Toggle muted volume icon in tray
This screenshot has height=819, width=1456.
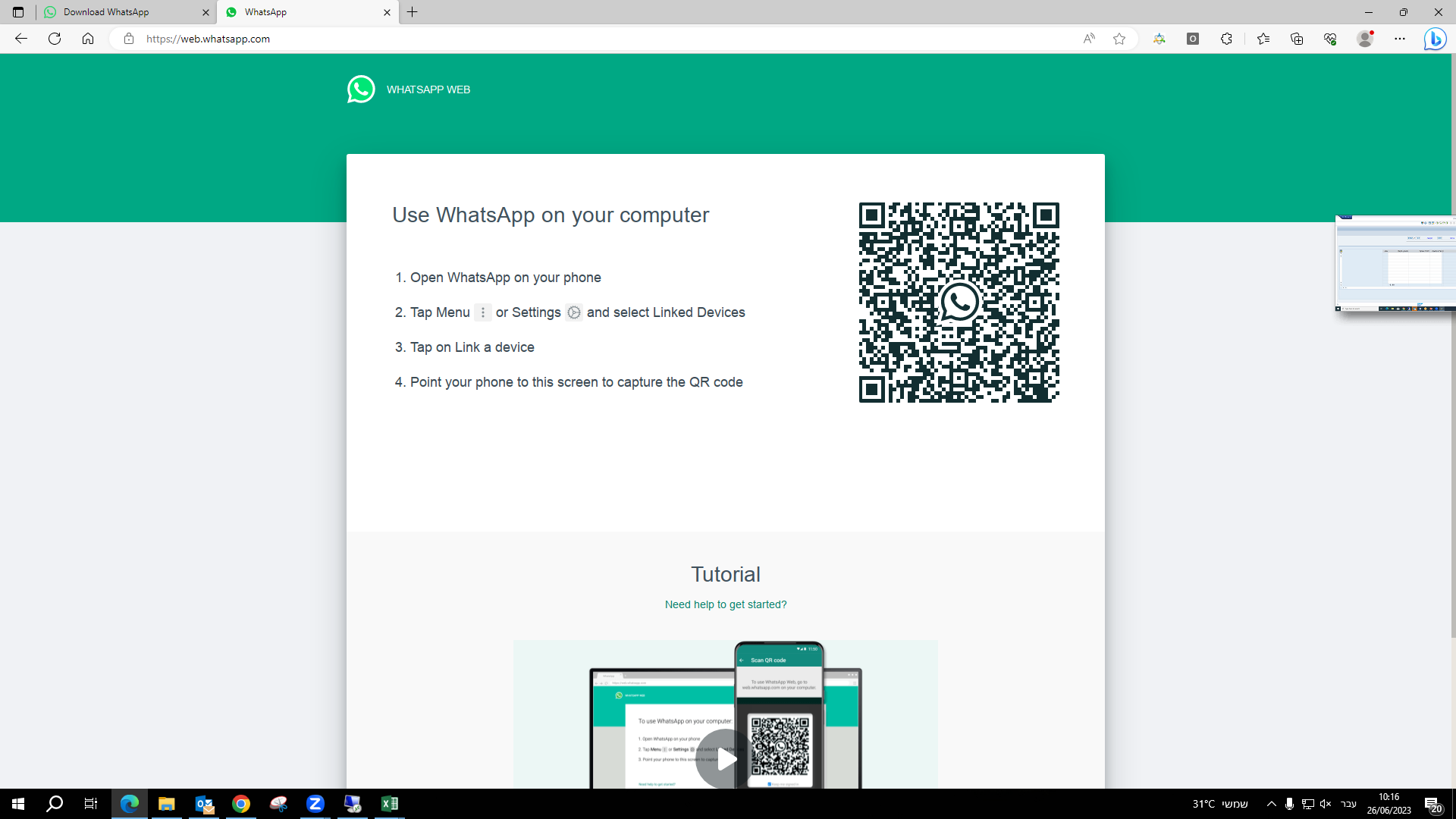pos(1326,804)
